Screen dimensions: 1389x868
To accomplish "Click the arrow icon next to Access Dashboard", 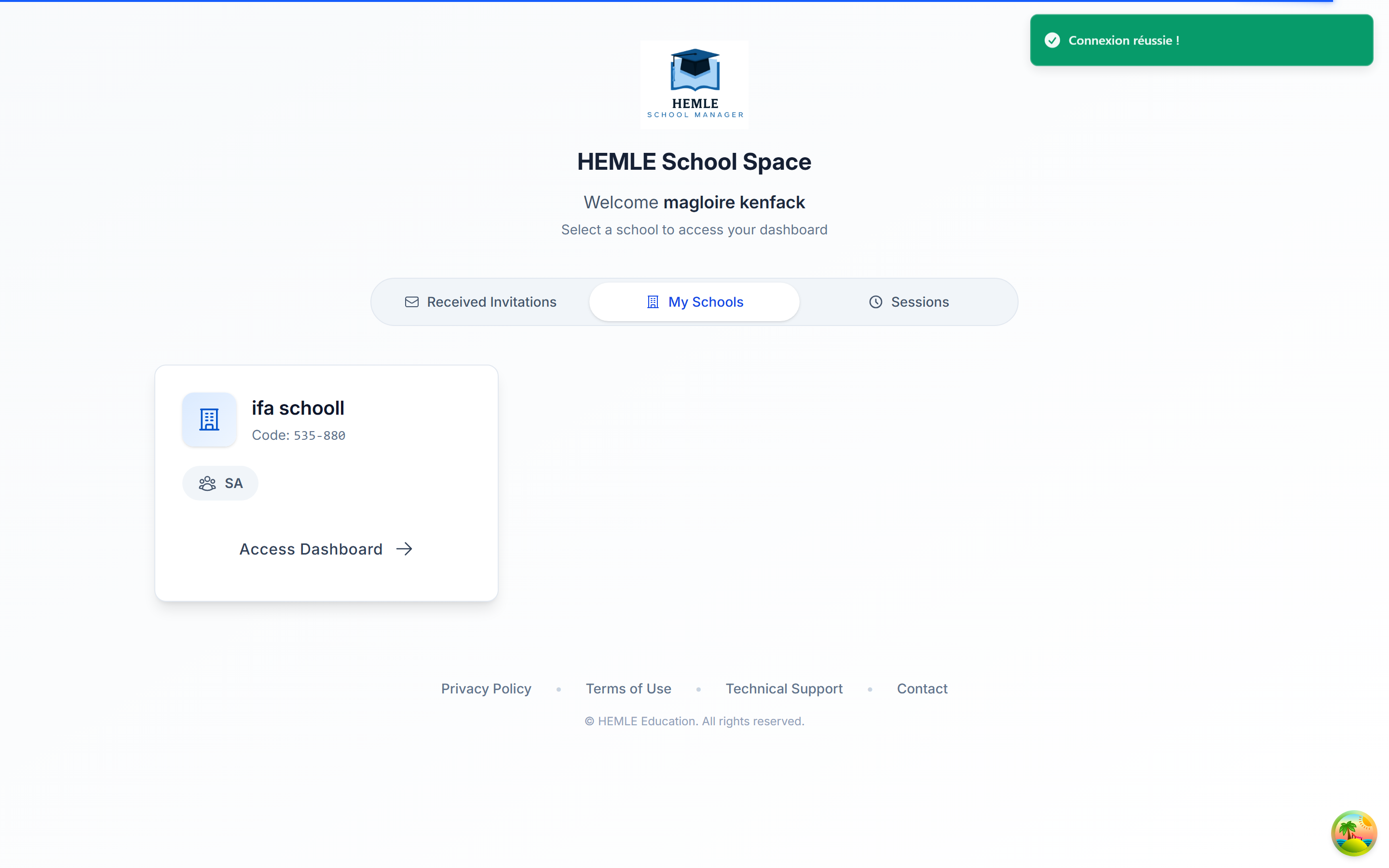I will (404, 548).
